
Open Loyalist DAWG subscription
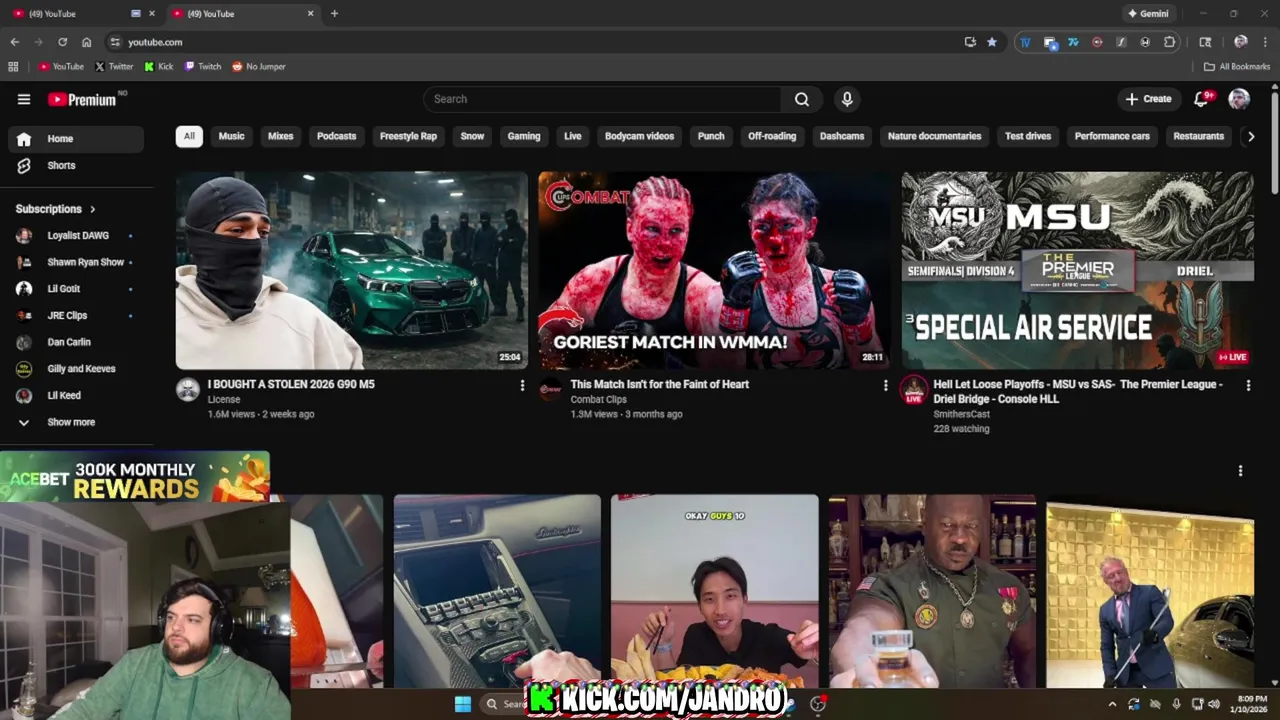click(x=76, y=236)
